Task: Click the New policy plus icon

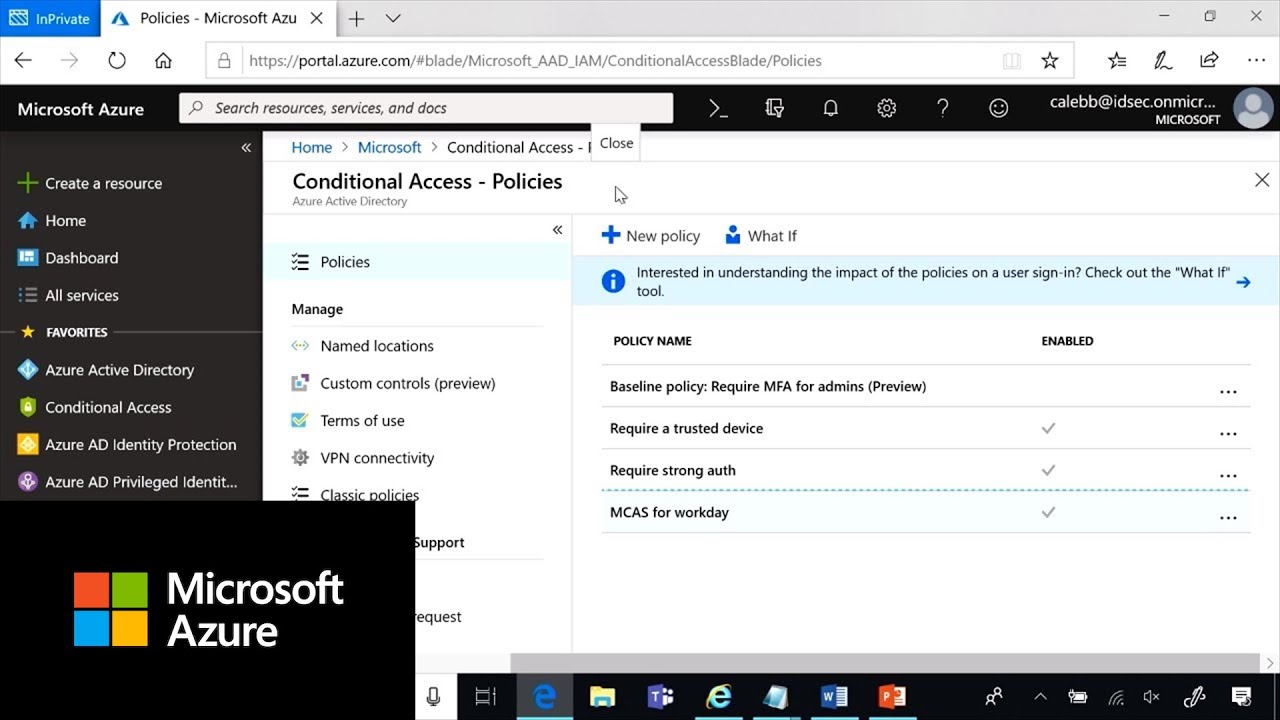Action: 610,235
